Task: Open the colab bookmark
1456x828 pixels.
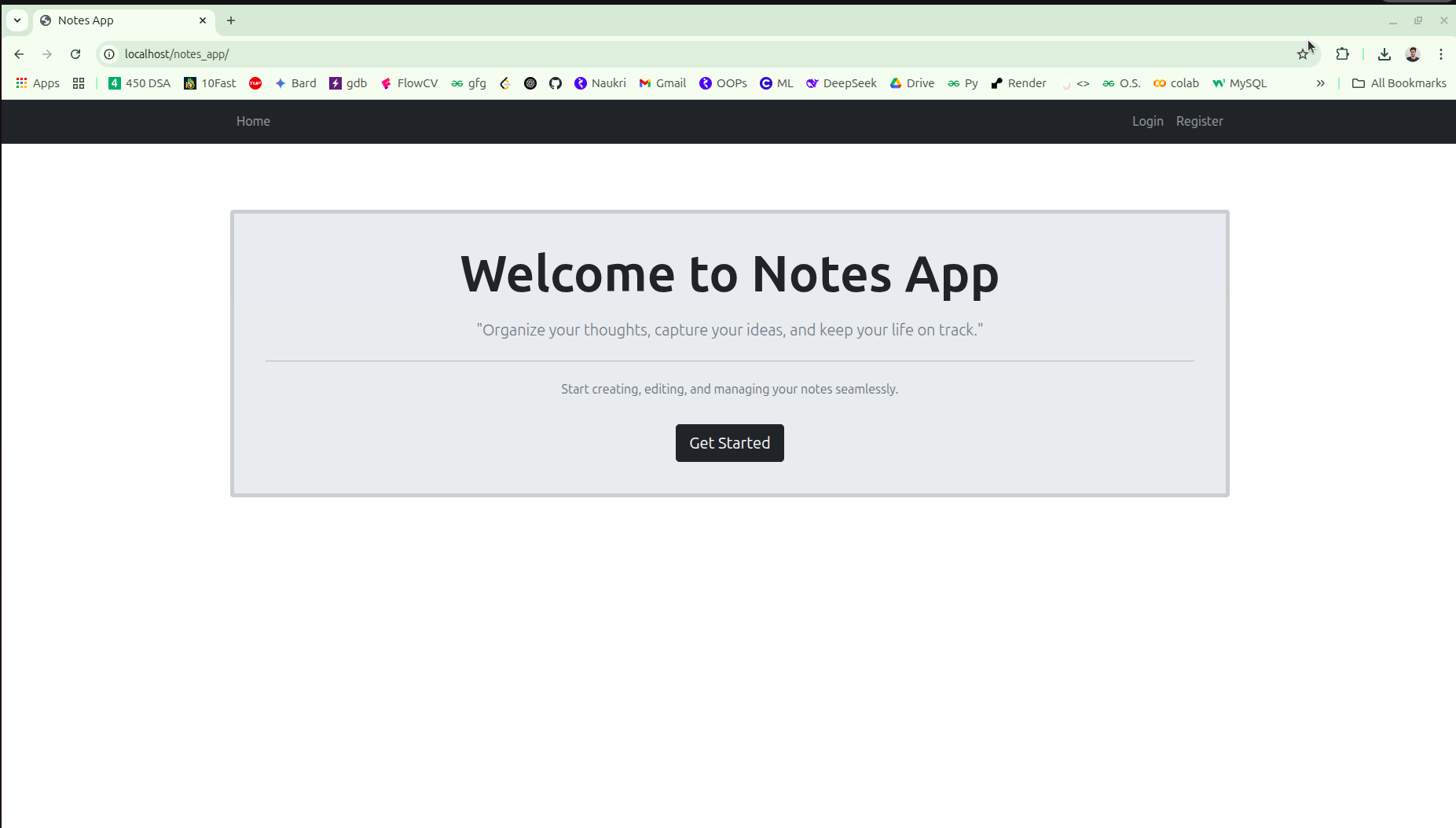Action: pos(1176,83)
